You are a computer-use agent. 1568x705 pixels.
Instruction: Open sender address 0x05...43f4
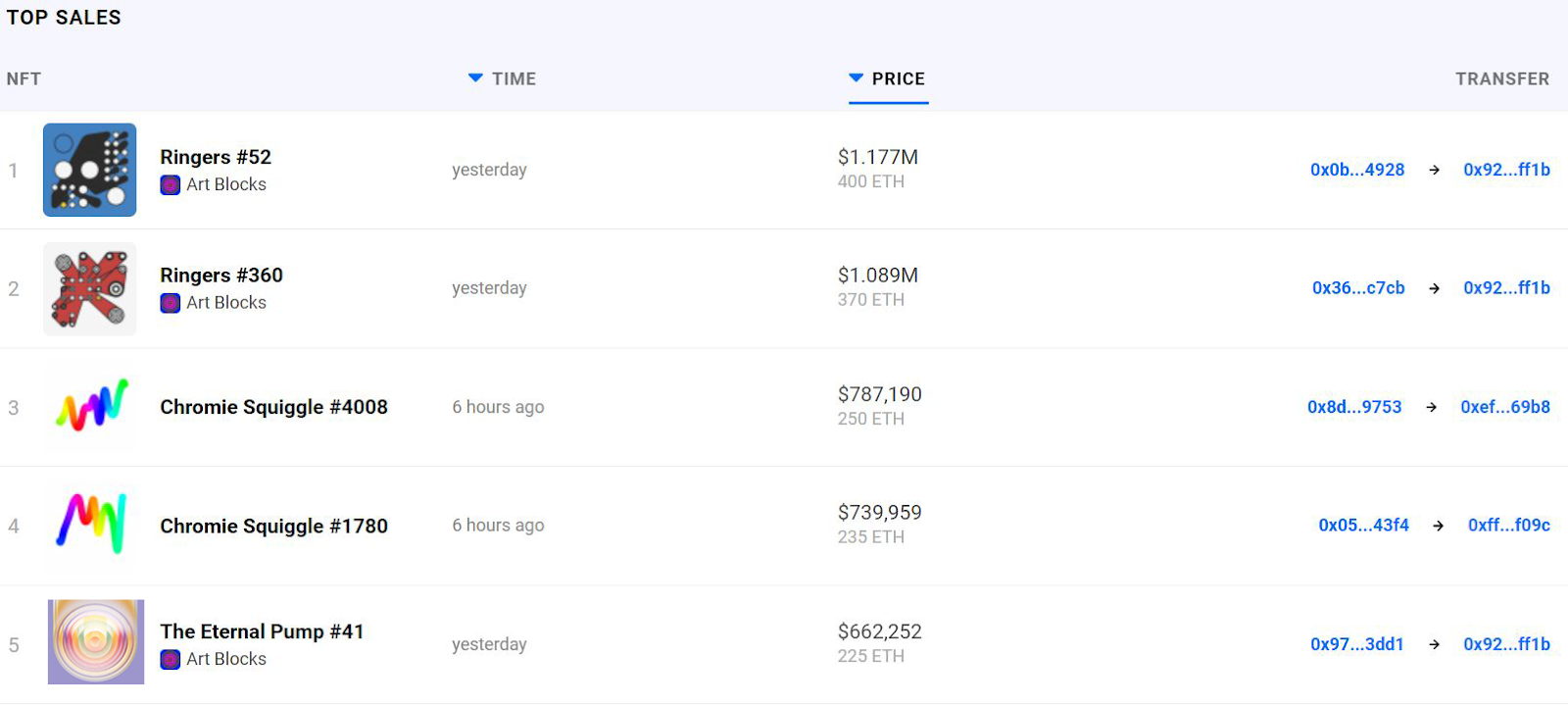tap(1363, 526)
